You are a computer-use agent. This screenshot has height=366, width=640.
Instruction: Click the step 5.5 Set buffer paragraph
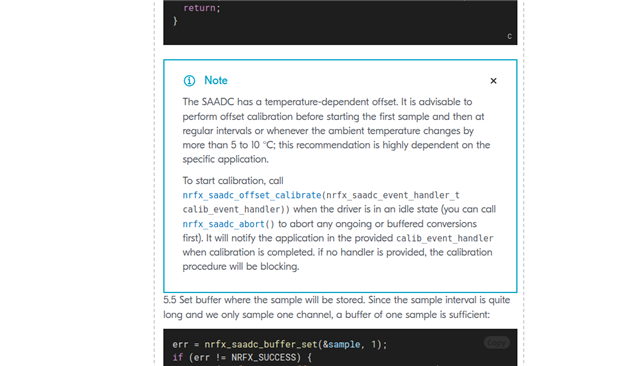click(337, 307)
